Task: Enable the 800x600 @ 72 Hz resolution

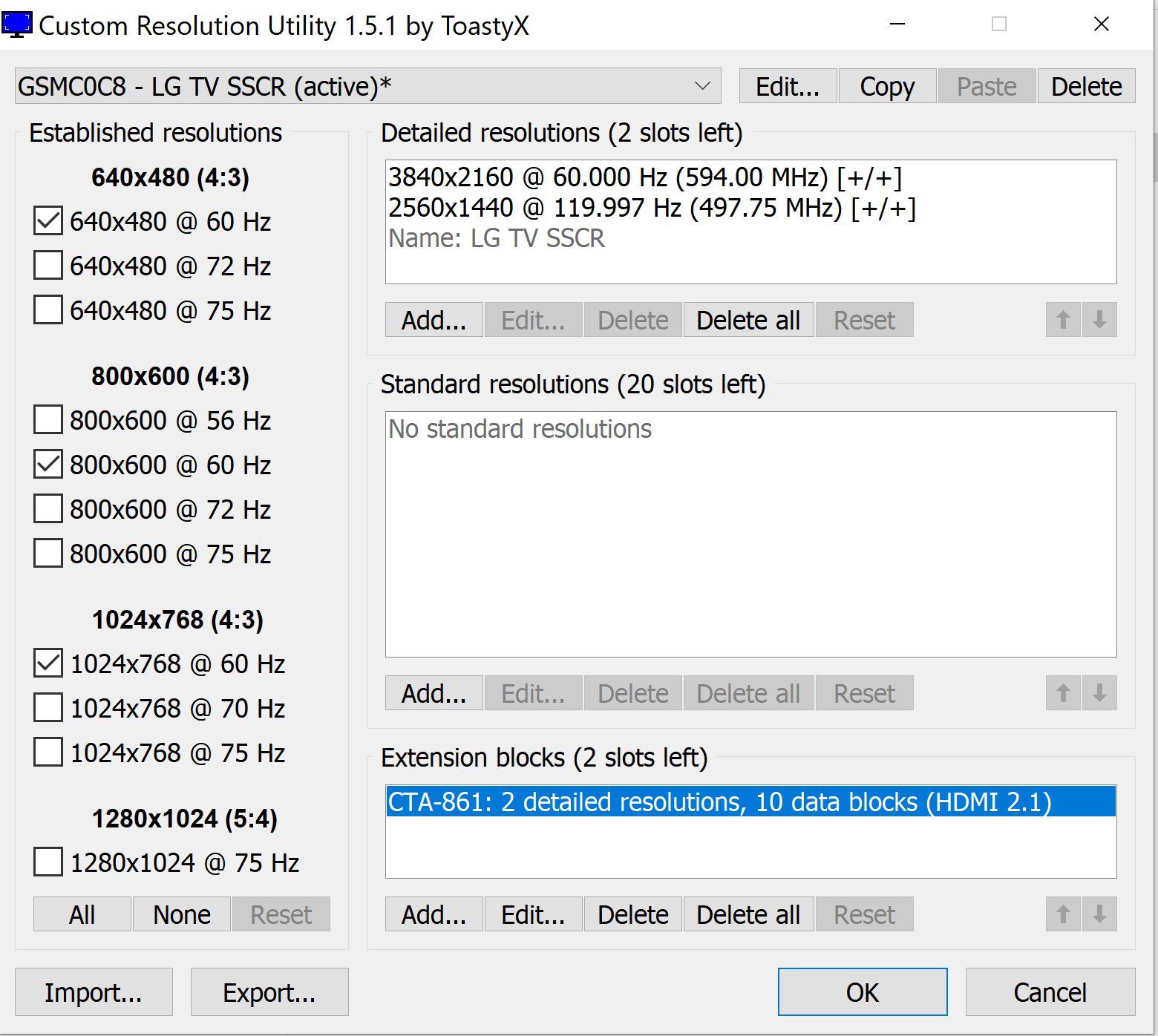Action: 48,509
